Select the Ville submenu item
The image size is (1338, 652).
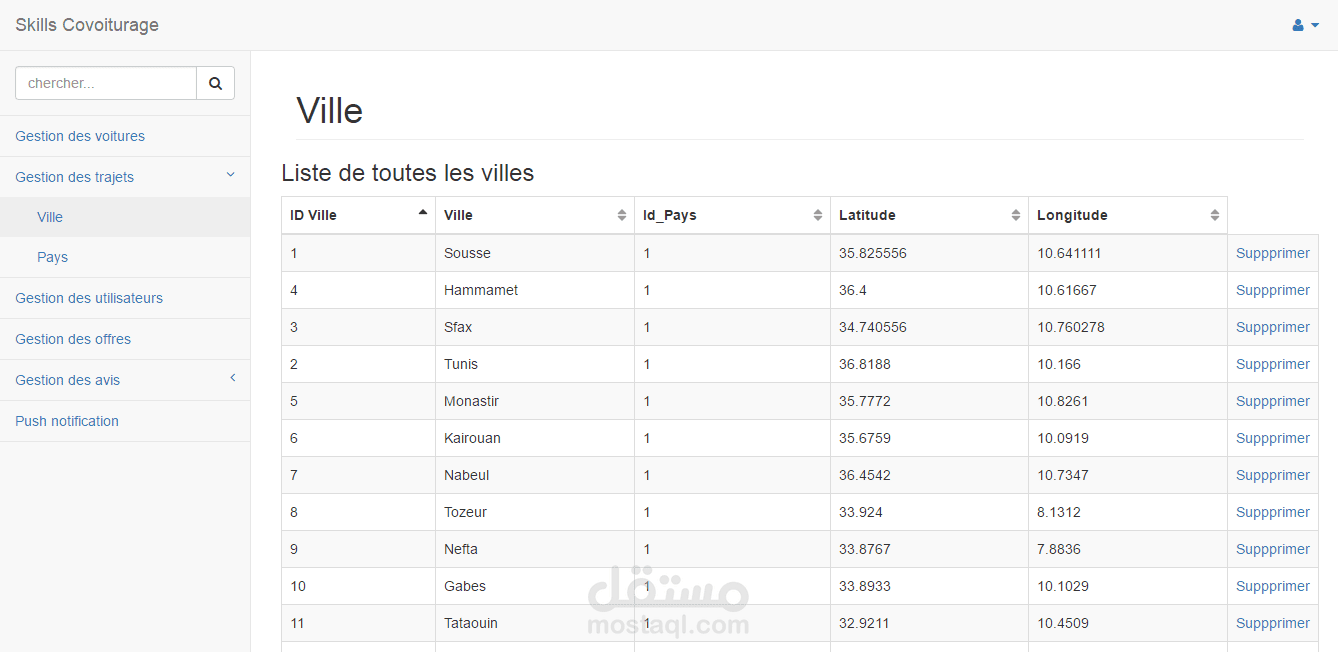[x=50, y=217]
